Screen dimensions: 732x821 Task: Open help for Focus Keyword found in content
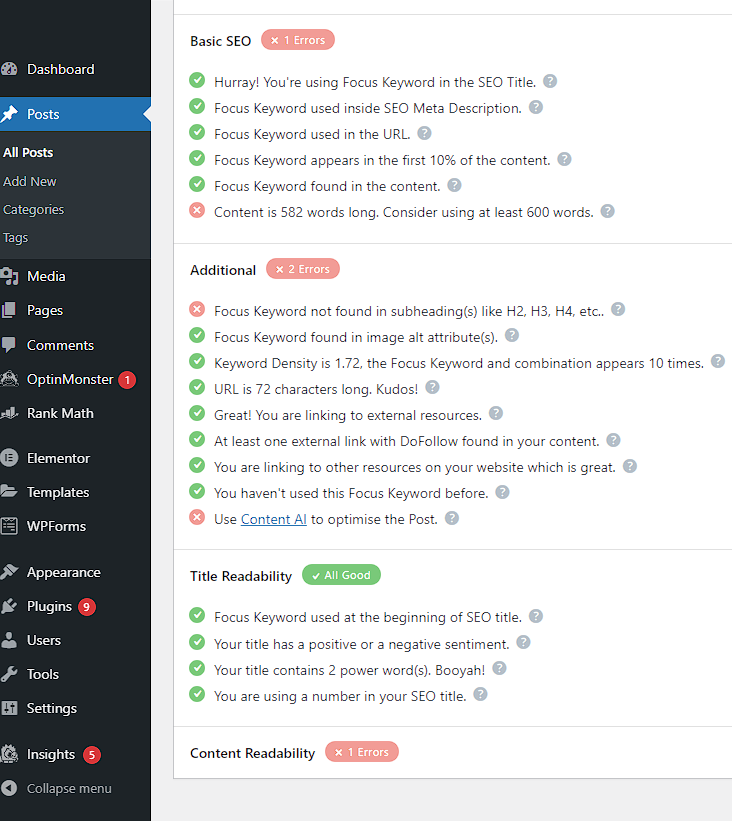[x=454, y=185]
